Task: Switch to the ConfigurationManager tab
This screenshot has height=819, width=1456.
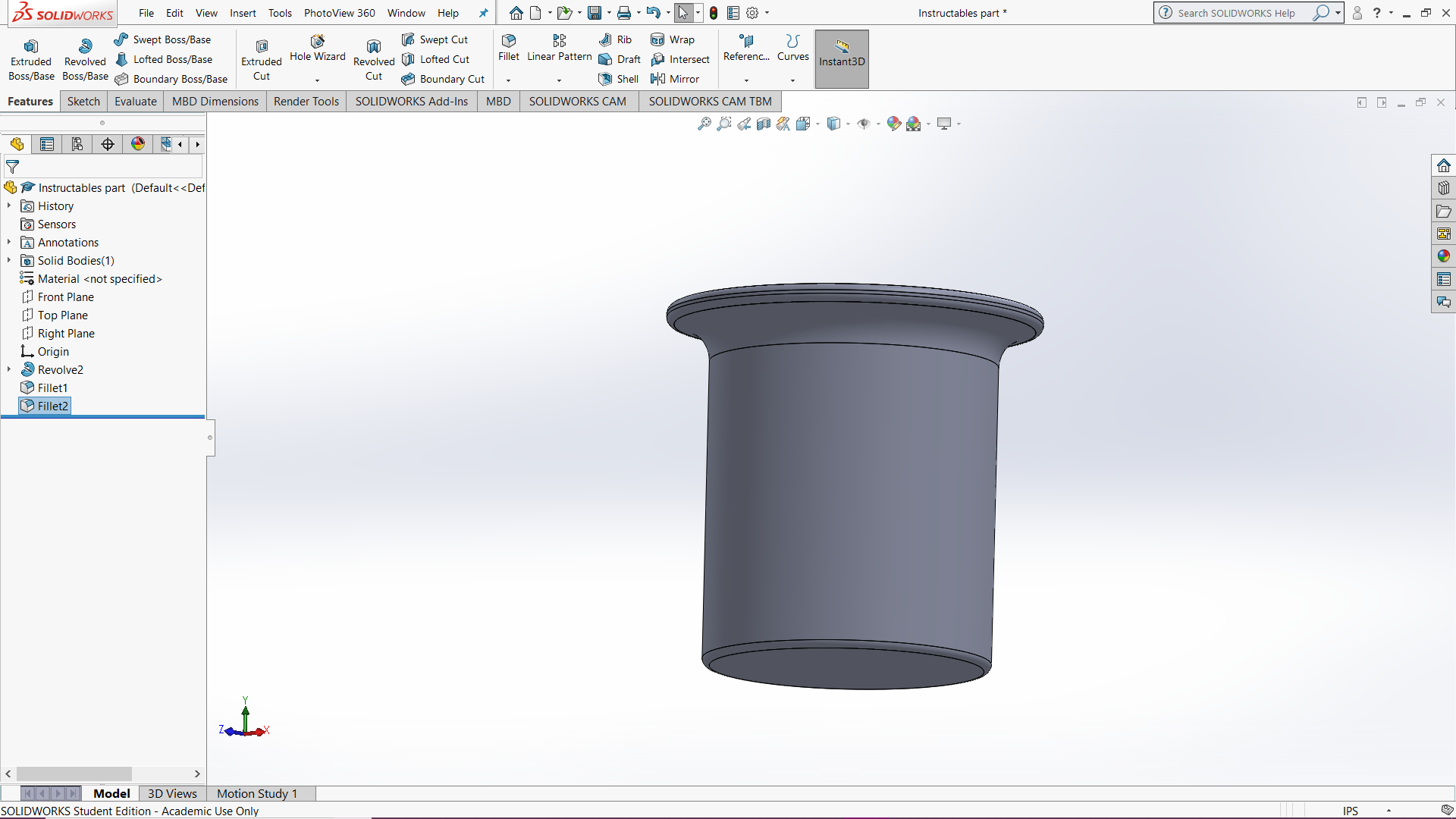Action: 77,144
